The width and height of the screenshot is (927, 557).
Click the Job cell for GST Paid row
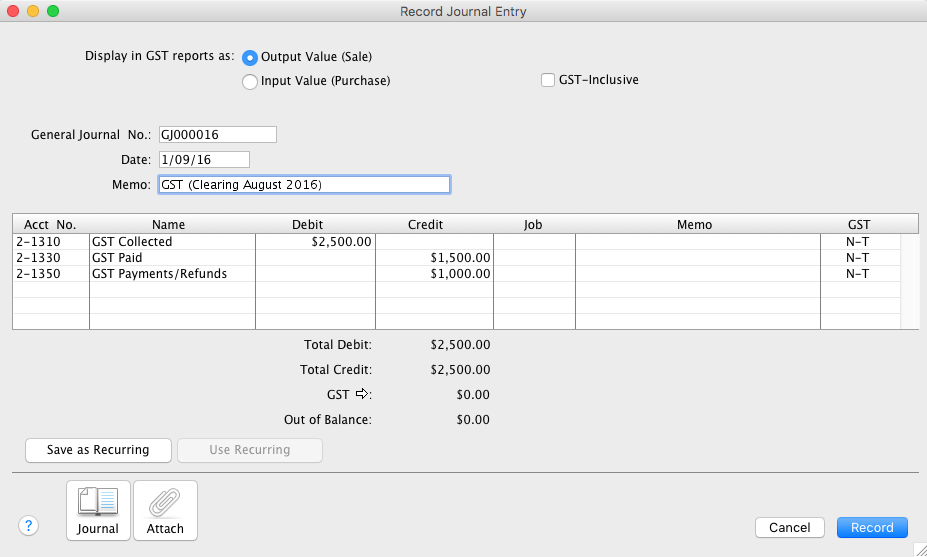pyautogui.click(x=534, y=258)
